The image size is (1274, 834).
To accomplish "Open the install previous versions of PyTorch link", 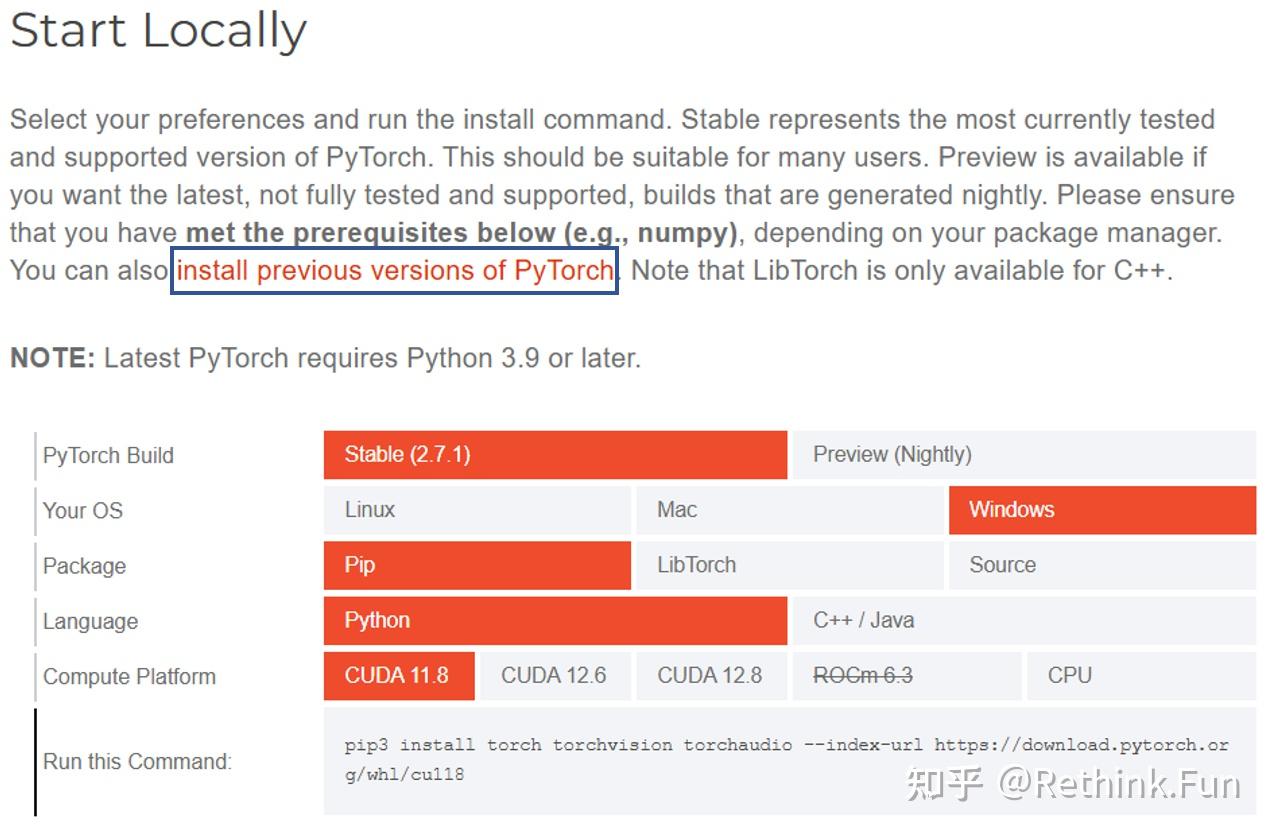I will click(394, 270).
